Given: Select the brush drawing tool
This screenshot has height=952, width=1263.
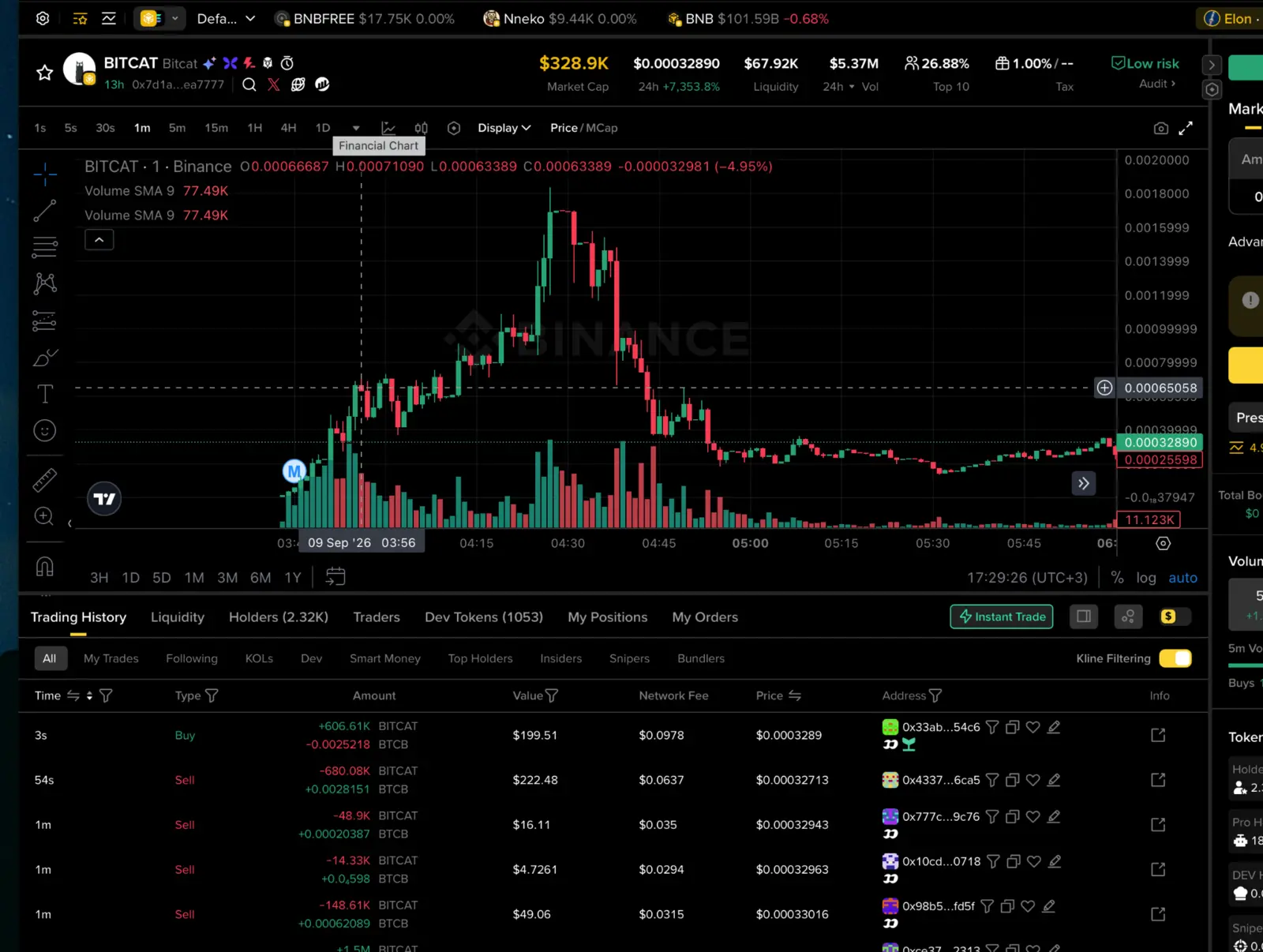Looking at the screenshot, I should tap(44, 358).
